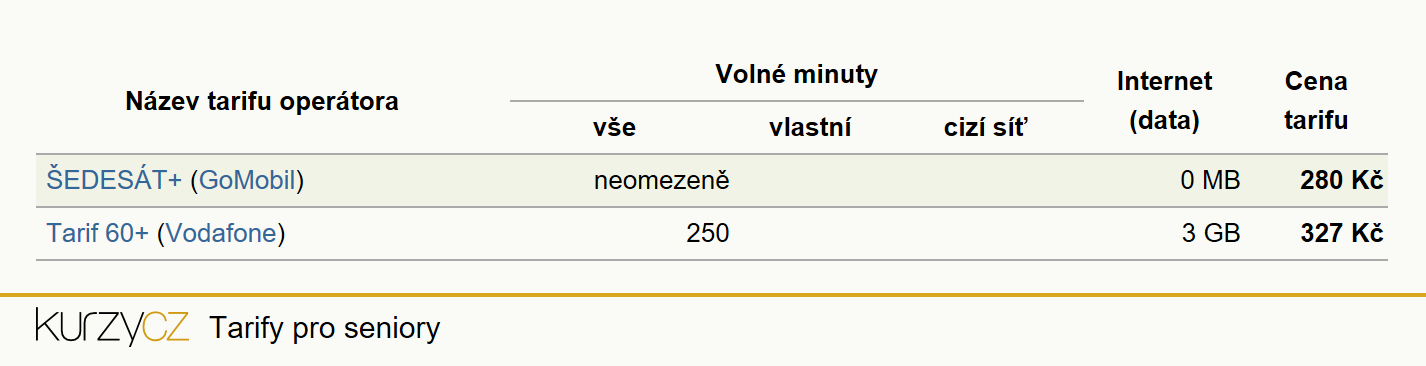1426x366 pixels.
Task: Open the ŠEDESÁT+ tariff link
Action: pos(114,181)
